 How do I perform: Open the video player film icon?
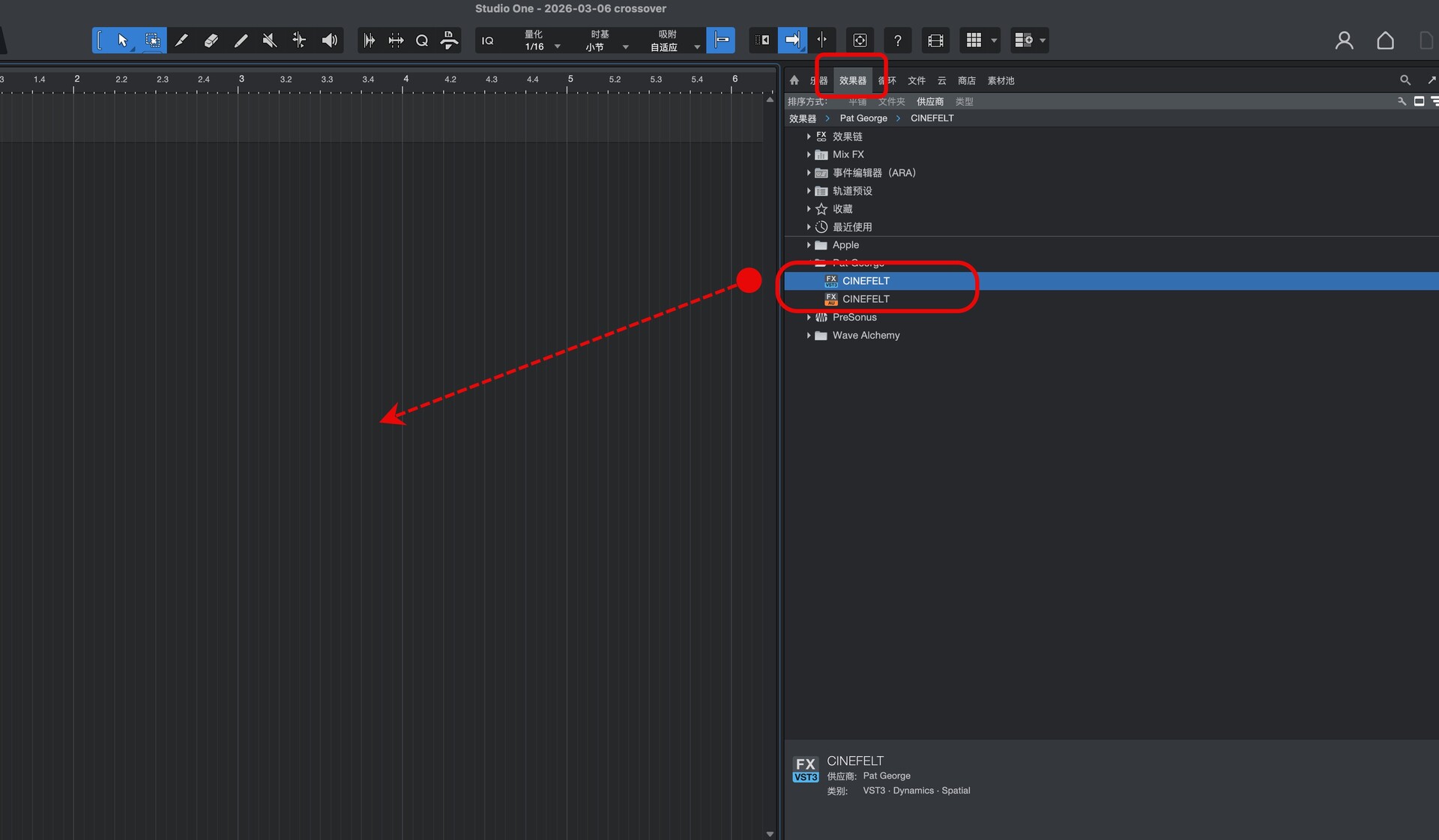[935, 40]
